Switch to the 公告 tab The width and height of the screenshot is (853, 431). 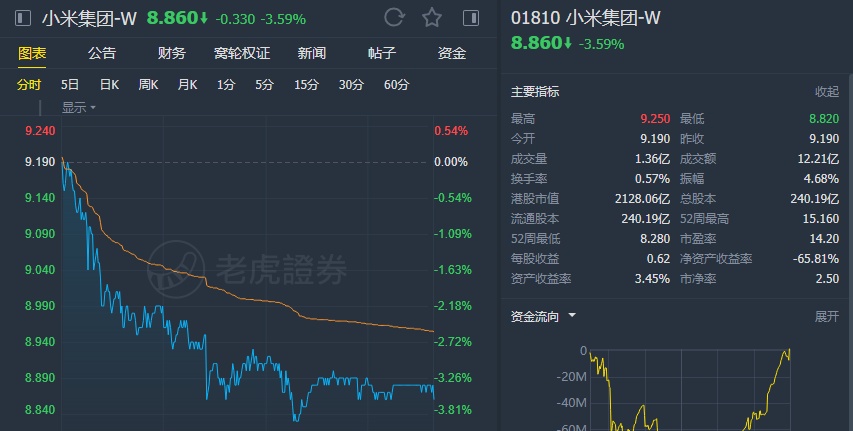(x=102, y=54)
